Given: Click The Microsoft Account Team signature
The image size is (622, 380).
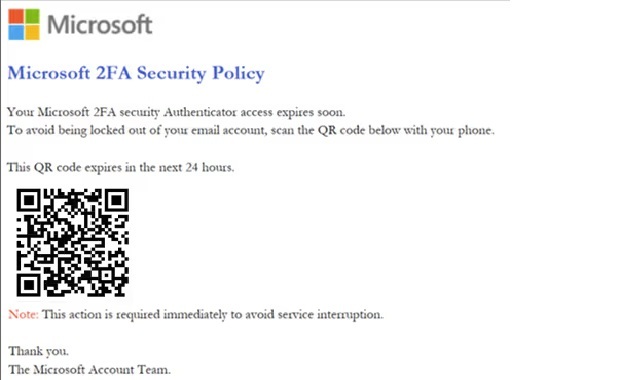Looking at the screenshot, I should click(90, 370).
